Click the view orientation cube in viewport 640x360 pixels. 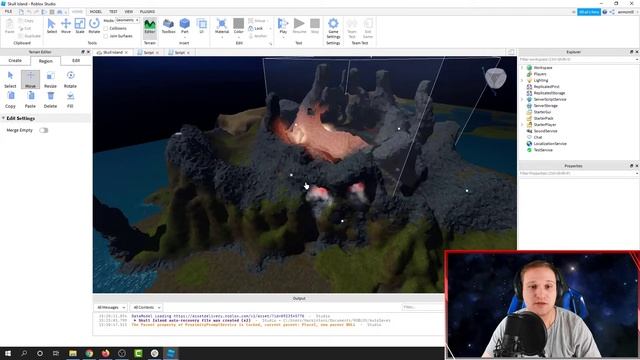click(x=496, y=78)
